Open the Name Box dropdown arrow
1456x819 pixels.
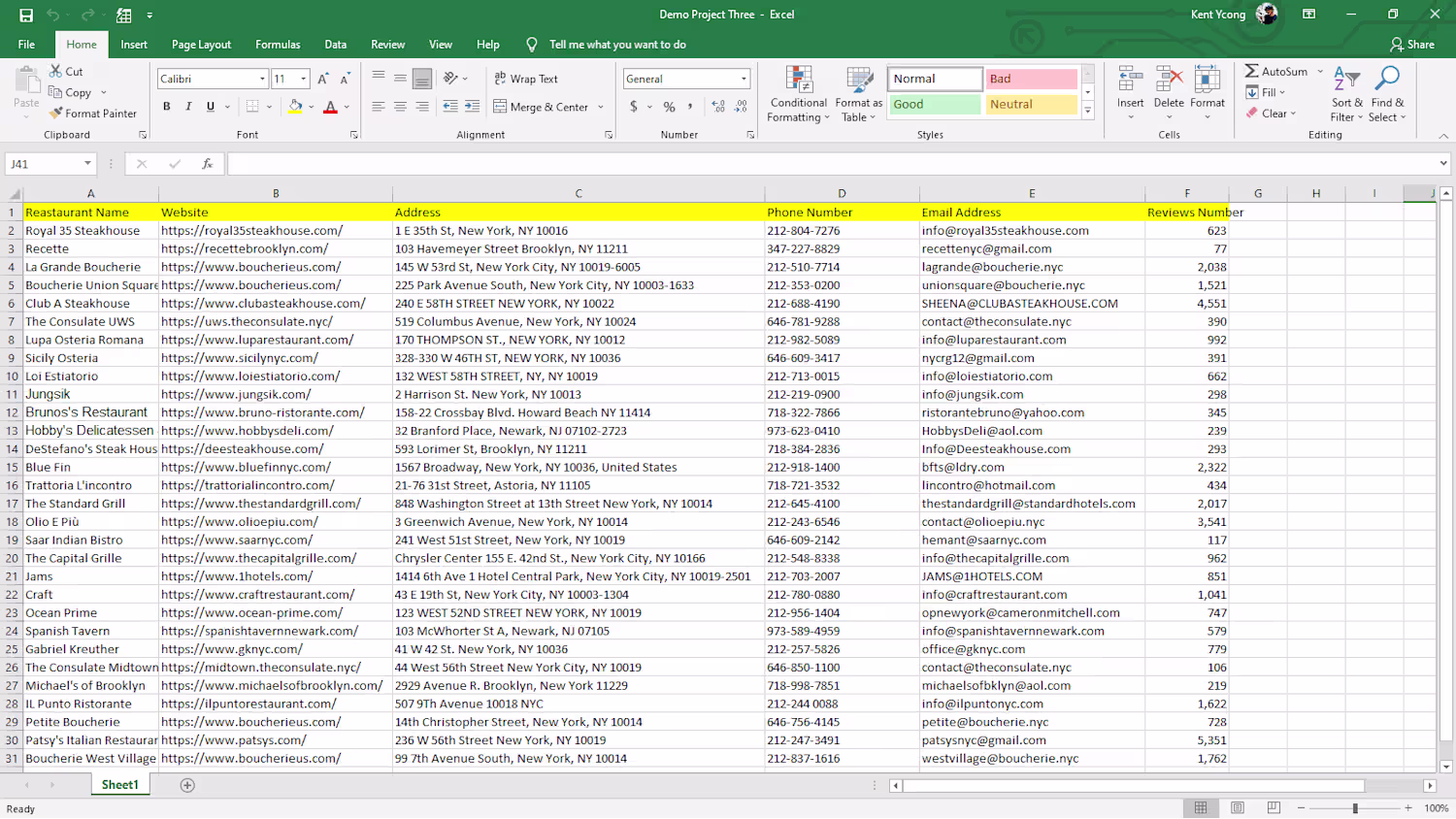pos(87,164)
